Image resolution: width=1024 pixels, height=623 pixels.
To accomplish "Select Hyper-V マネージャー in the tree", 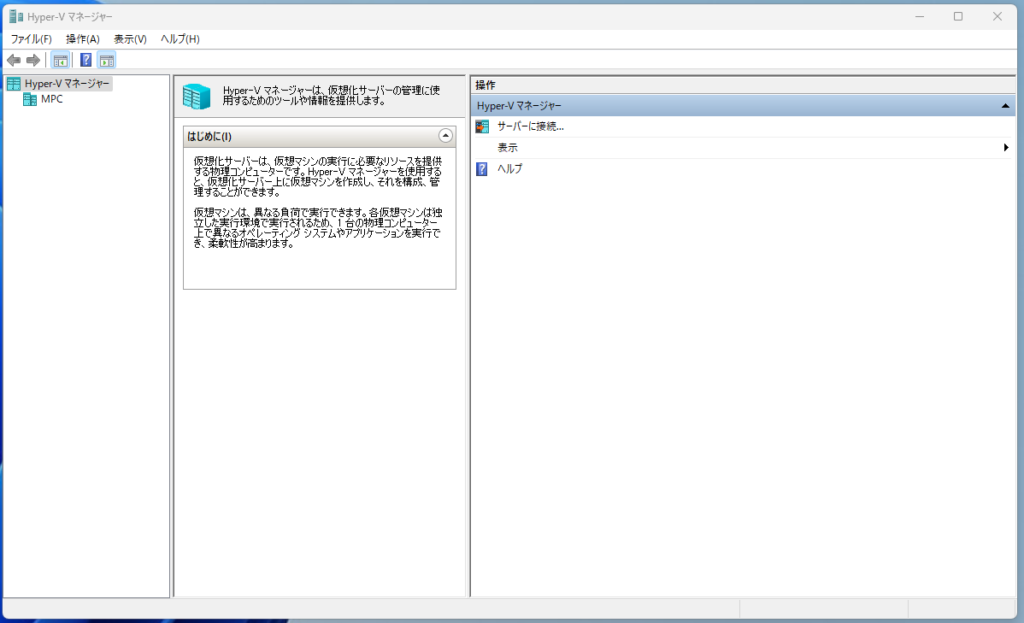I will tap(67, 84).
